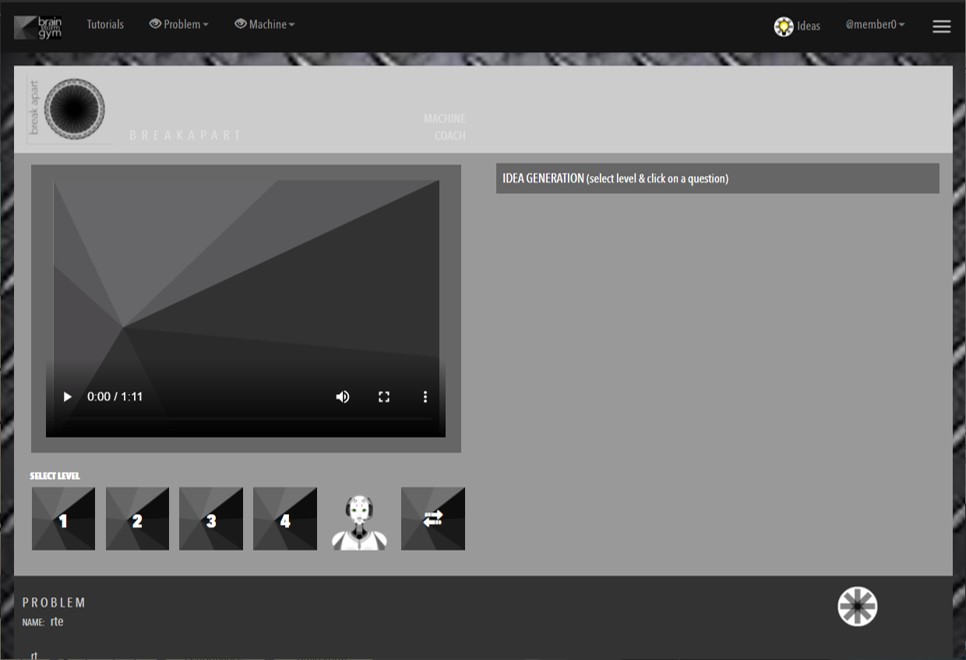This screenshot has width=966, height=660.
Task: Click the IDEA GENERATION header bar
Action: click(718, 179)
